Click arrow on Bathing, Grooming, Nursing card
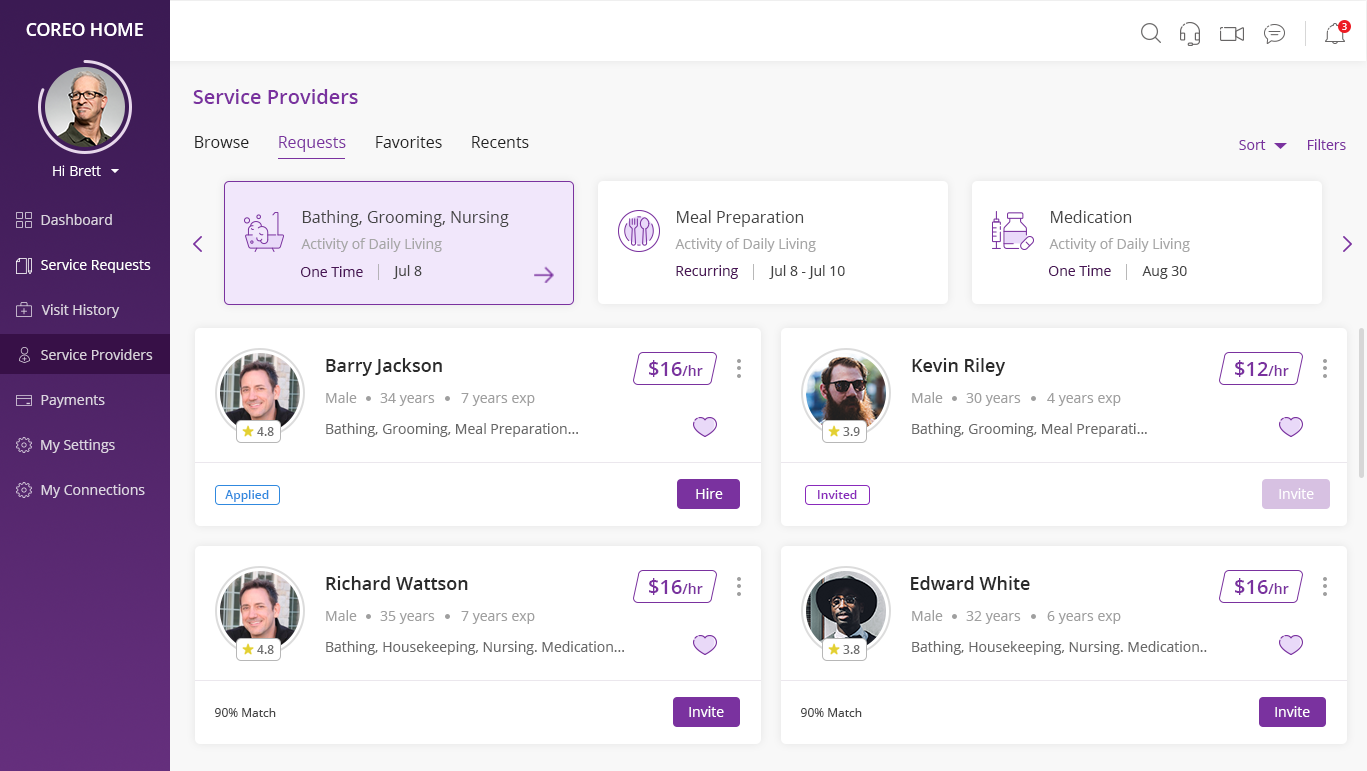Viewport: 1367px width, 771px height. 543,275
